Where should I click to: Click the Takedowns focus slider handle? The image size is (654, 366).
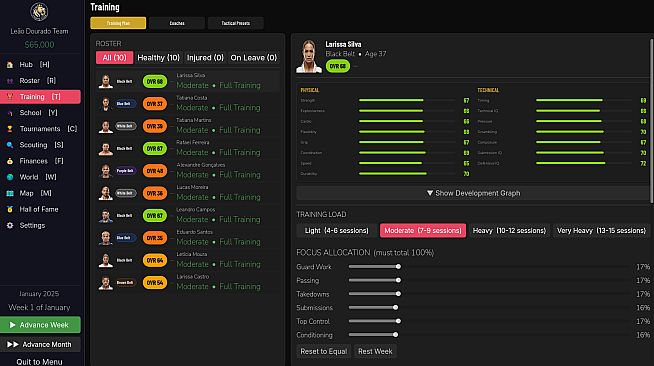398,294
